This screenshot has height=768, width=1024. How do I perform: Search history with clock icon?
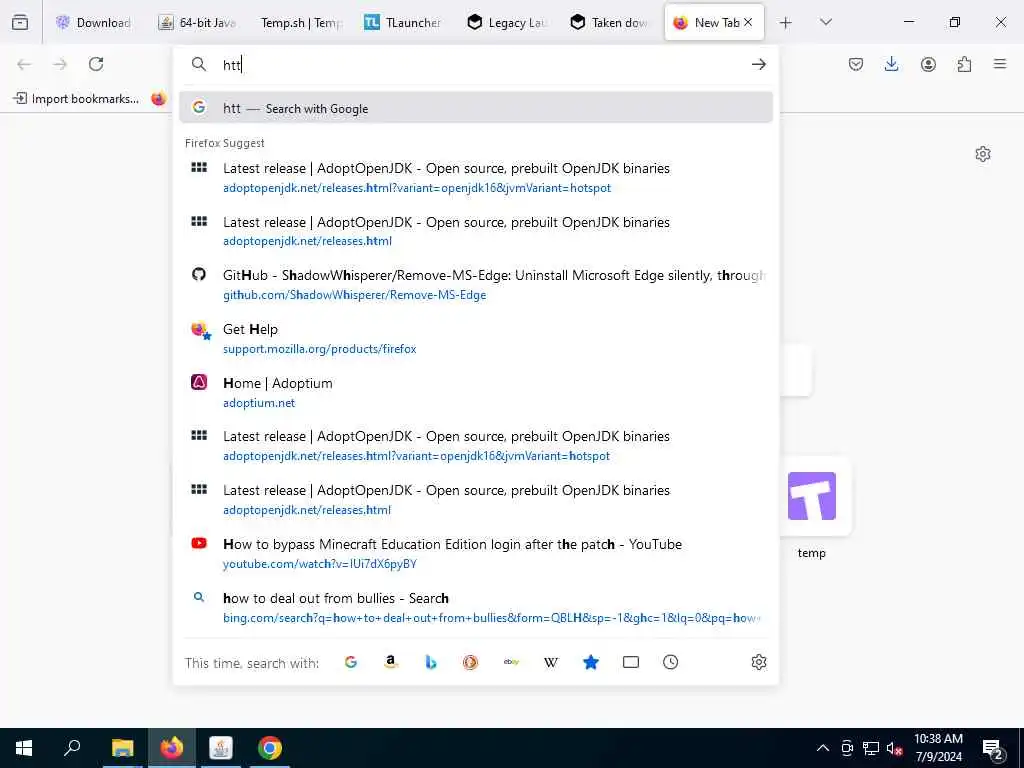coord(671,662)
